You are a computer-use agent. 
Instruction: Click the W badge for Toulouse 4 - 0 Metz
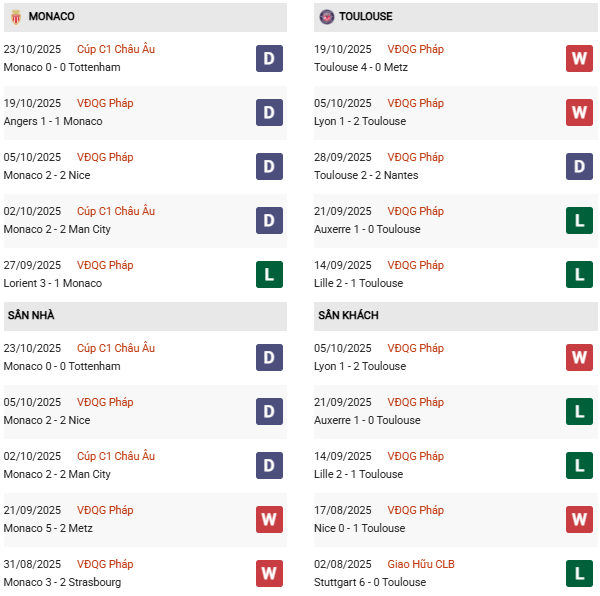[x=579, y=58]
